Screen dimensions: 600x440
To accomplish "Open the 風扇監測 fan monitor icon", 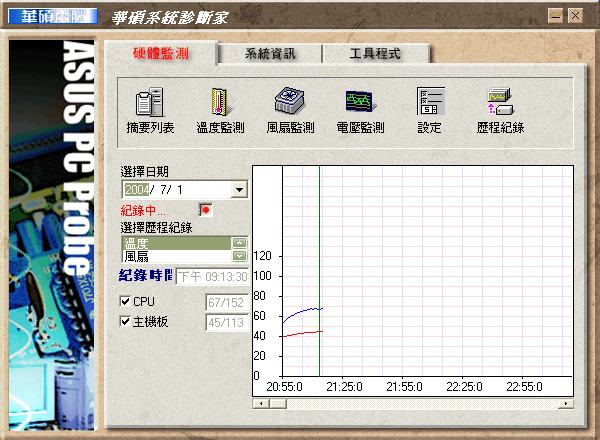I will click(x=290, y=111).
